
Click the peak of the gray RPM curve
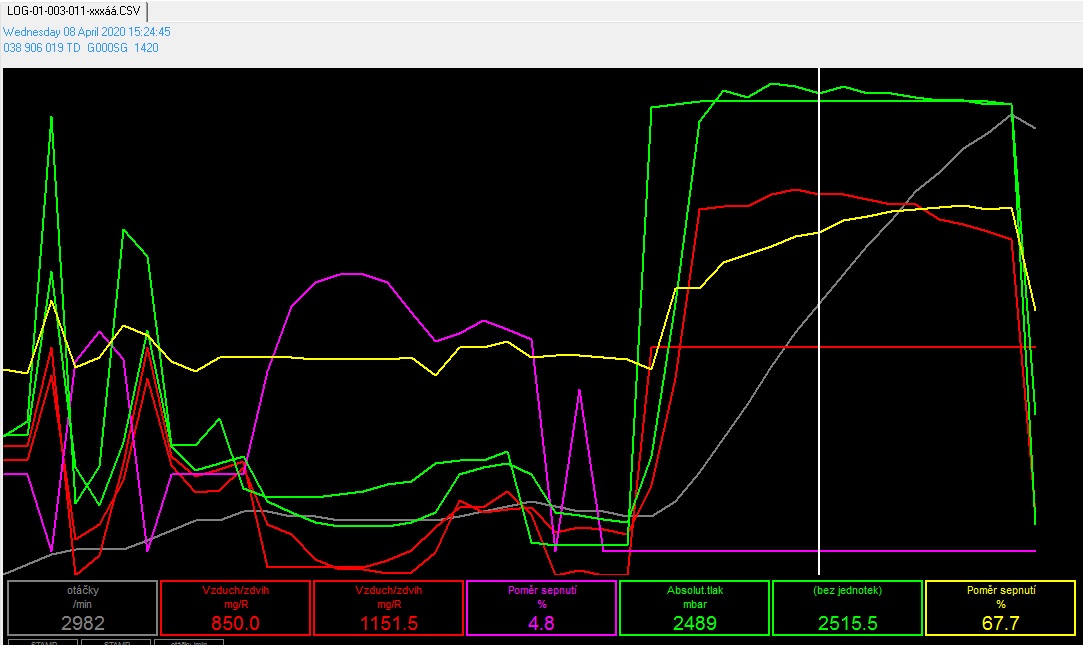[1011, 114]
